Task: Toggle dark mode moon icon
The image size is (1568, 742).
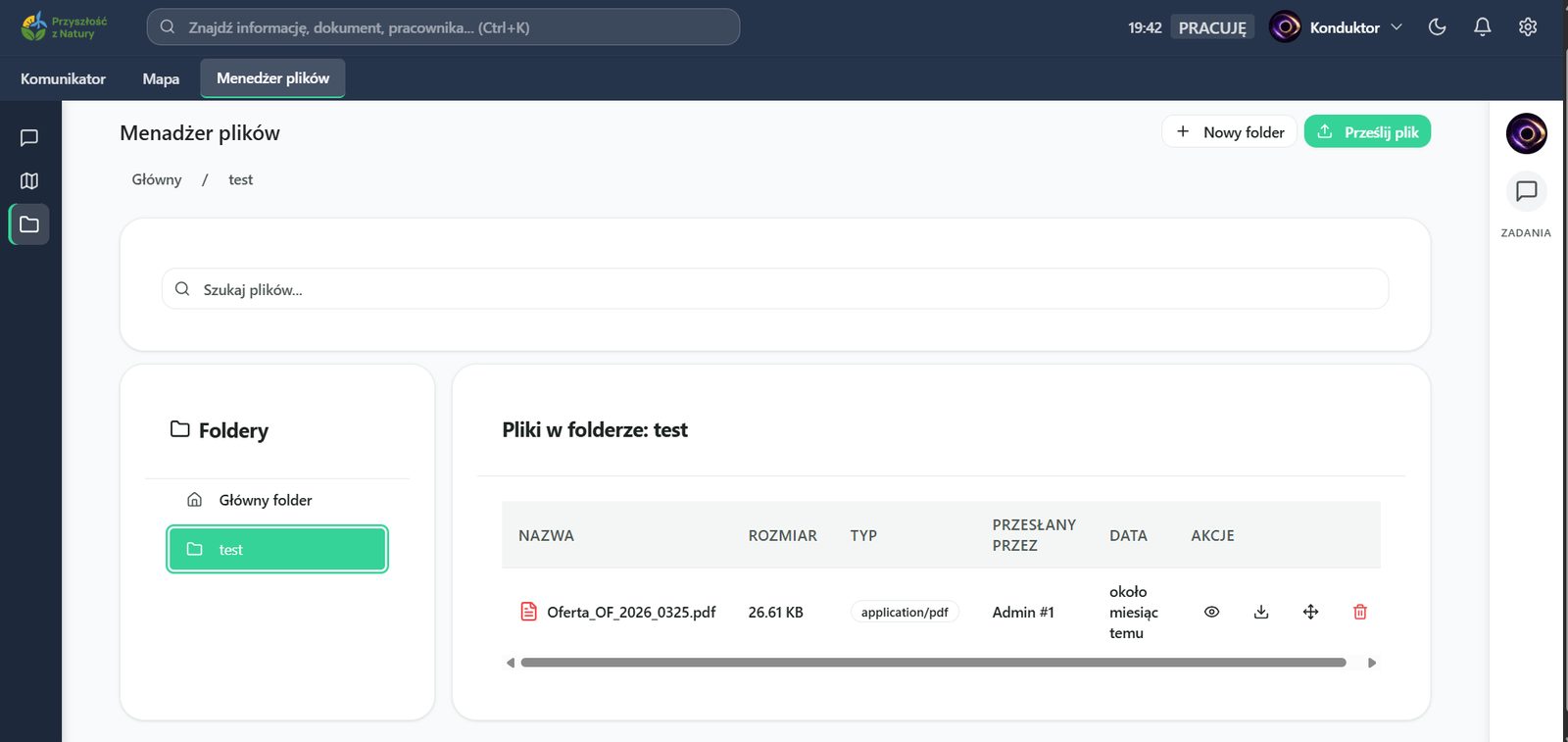Action: [1438, 27]
